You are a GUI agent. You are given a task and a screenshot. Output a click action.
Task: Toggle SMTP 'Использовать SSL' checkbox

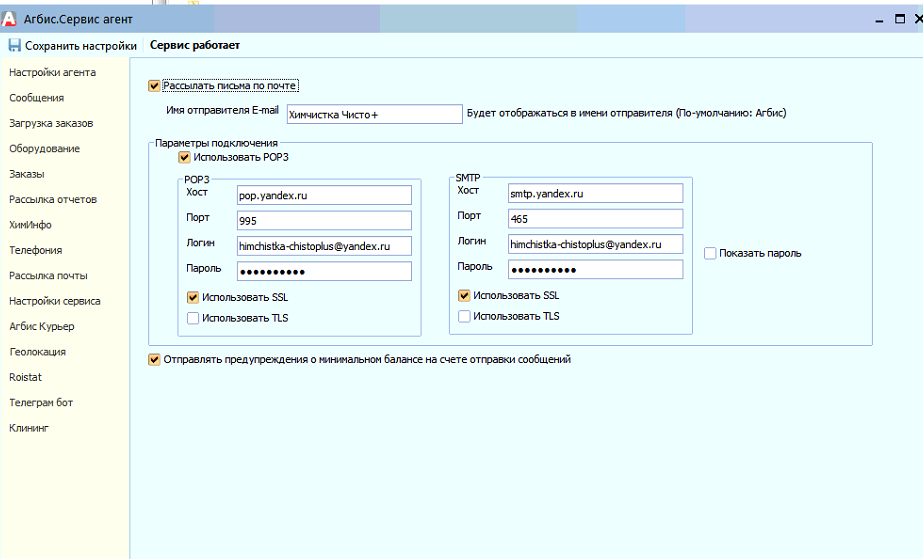(464, 295)
